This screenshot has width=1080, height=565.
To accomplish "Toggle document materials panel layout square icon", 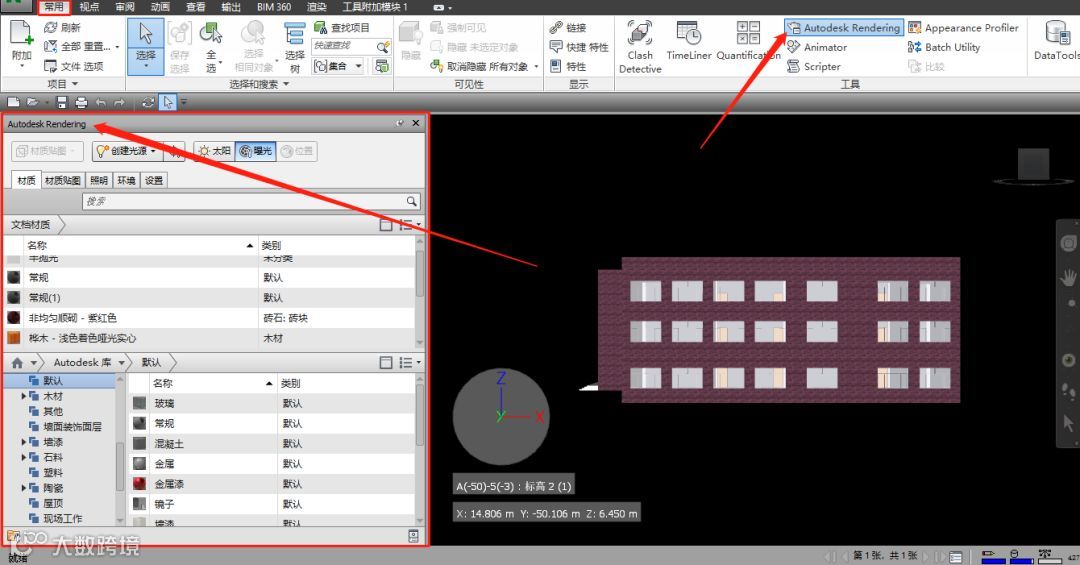I will click(386, 225).
